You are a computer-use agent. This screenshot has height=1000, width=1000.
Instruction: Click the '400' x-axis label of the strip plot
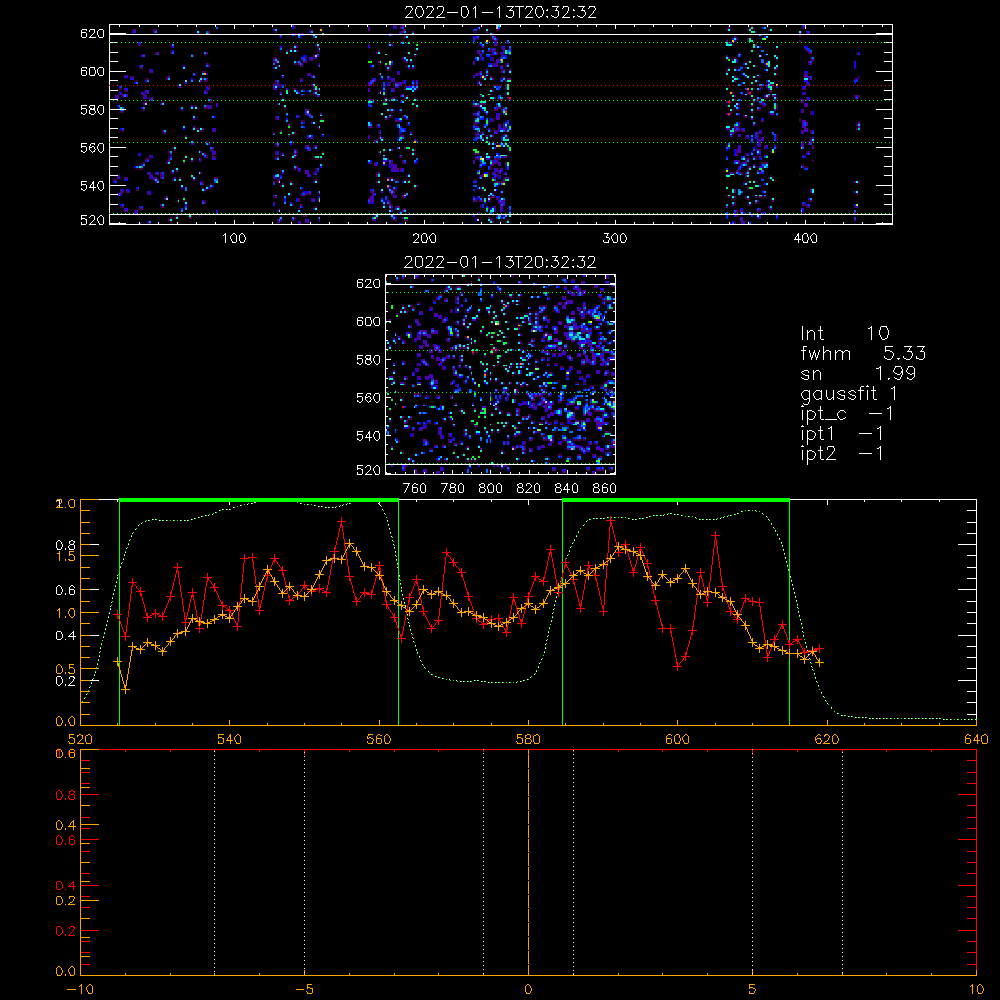click(x=805, y=239)
